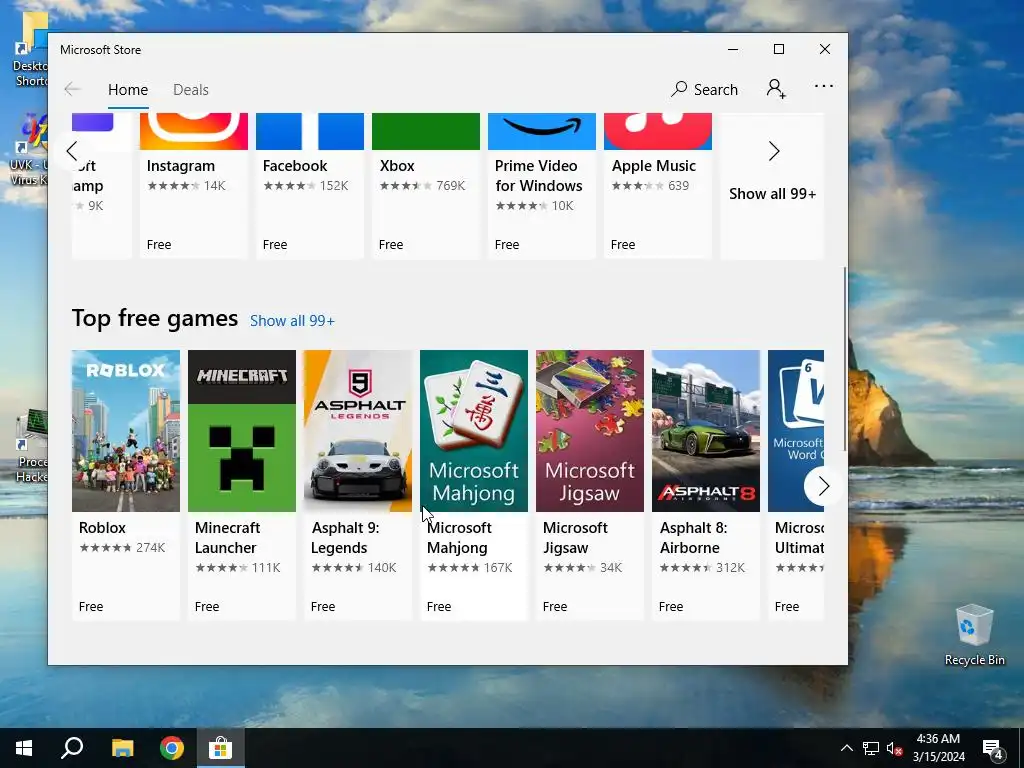Switch to the Home tab
Viewport: 1024px width, 768px height.
(x=128, y=89)
